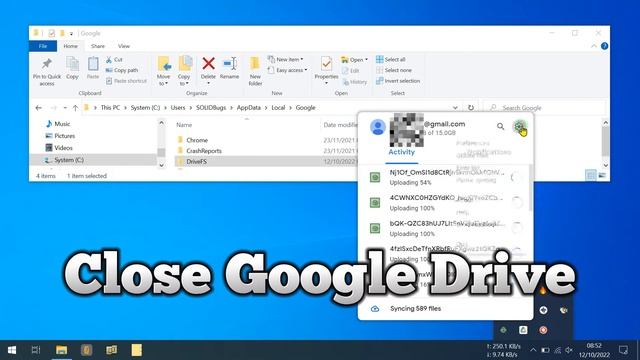Click Copy path in ribbon
This screenshot has height=360, width=640.
pyautogui.click(x=122, y=70)
